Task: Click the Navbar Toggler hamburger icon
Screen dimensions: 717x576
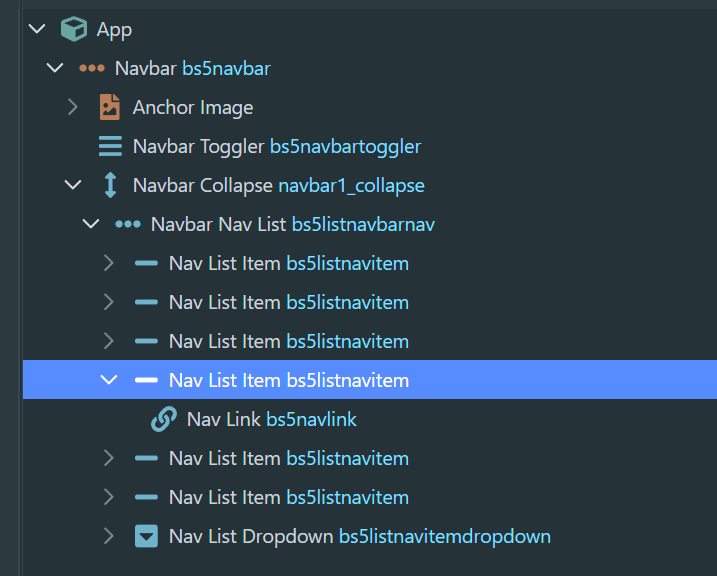Action: (x=110, y=146)
